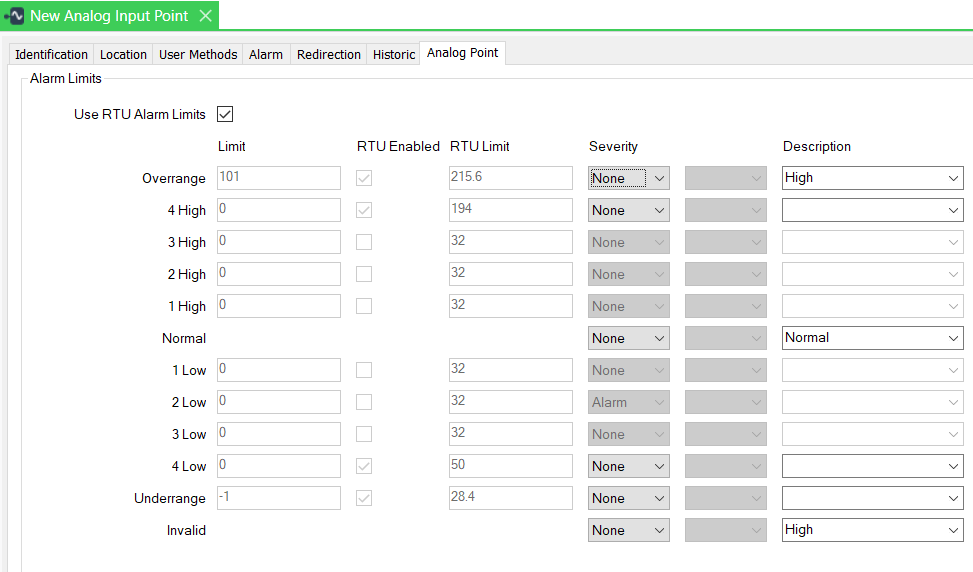Expand the Overrange Description dropdown
Image resolution: width=973 pixels, height=572 pixels.
click(872, 178)
